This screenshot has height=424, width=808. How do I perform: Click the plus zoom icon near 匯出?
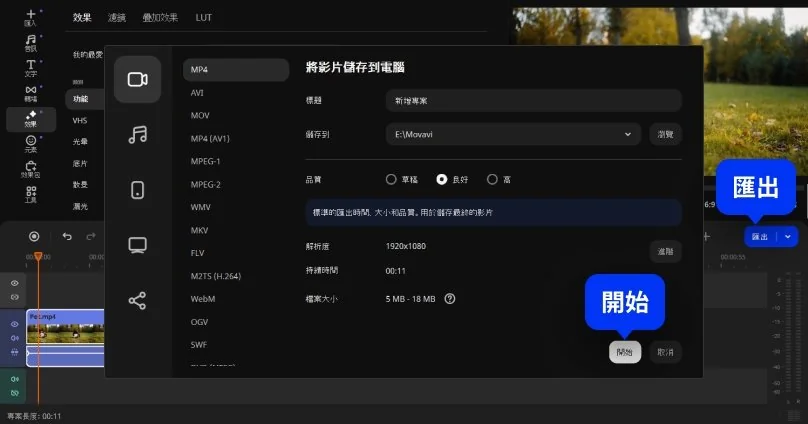706,236
